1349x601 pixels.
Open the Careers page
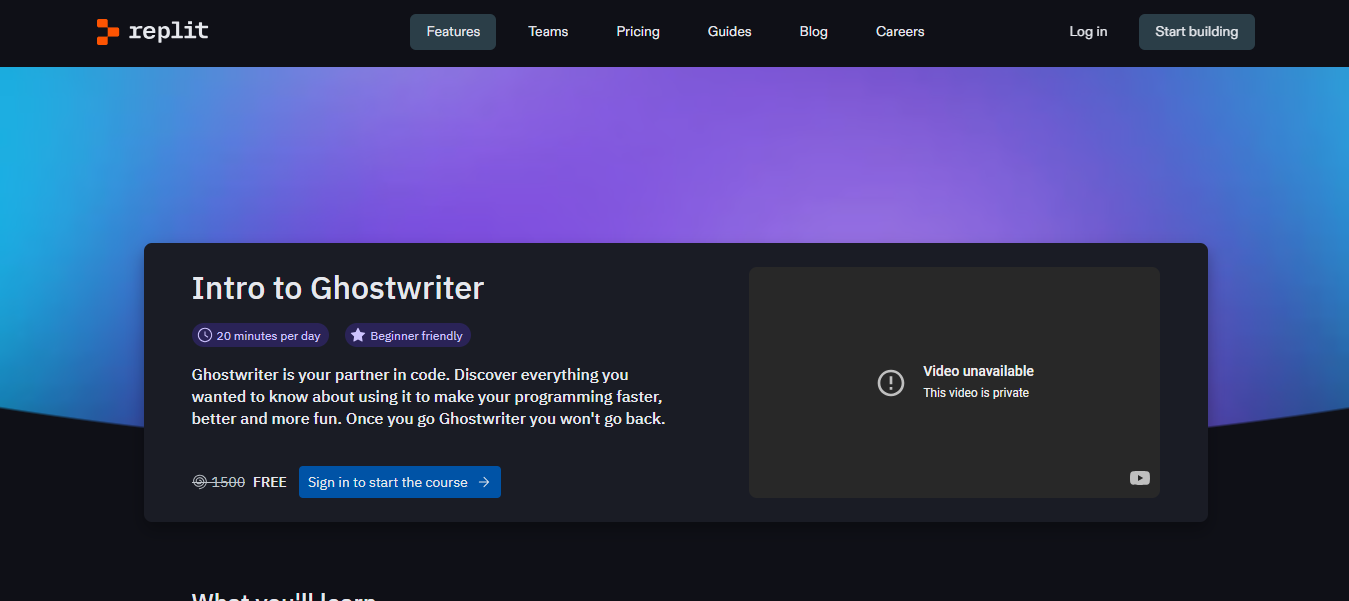pos(900,32)
